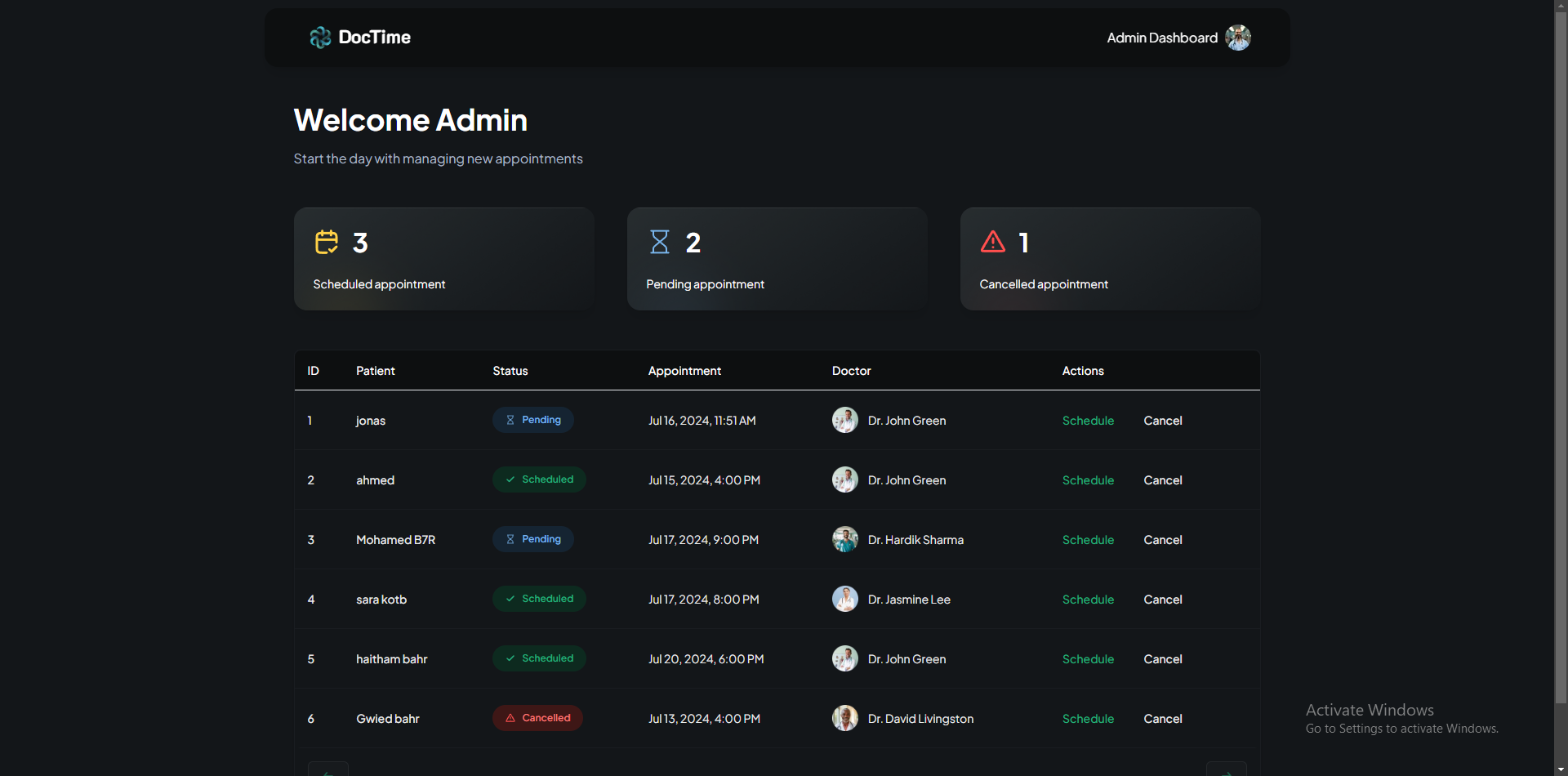
Task: Click the Welcome Admin heading
Action: [410, 120]
